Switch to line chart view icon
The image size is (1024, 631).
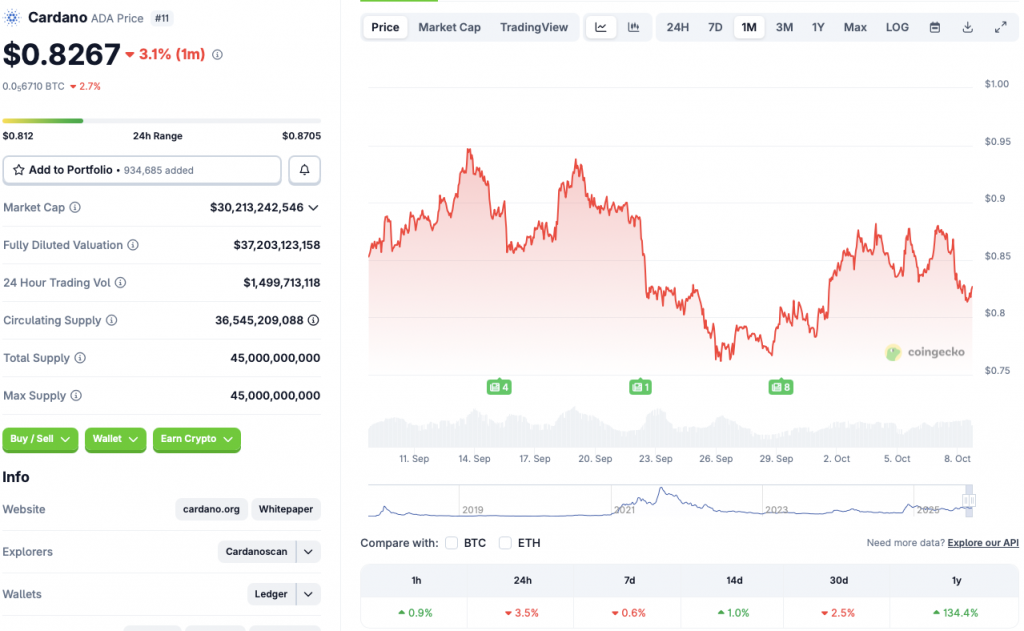(601, 27)
